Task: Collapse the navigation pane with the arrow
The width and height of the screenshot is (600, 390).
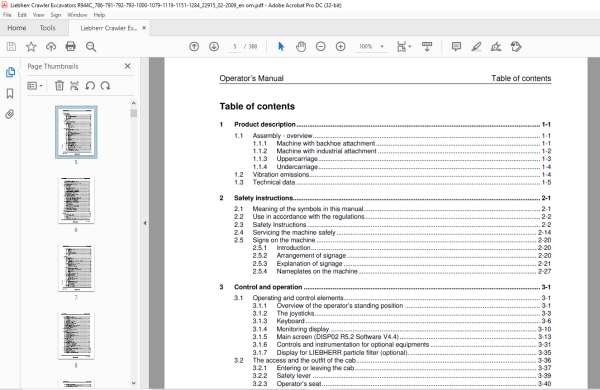Action: (x=145, y=223)
